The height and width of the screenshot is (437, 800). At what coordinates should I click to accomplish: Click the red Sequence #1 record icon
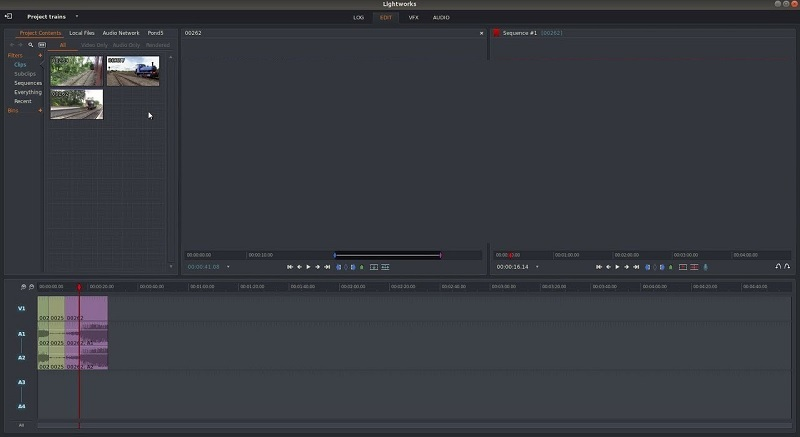click(x=496, y=33)
